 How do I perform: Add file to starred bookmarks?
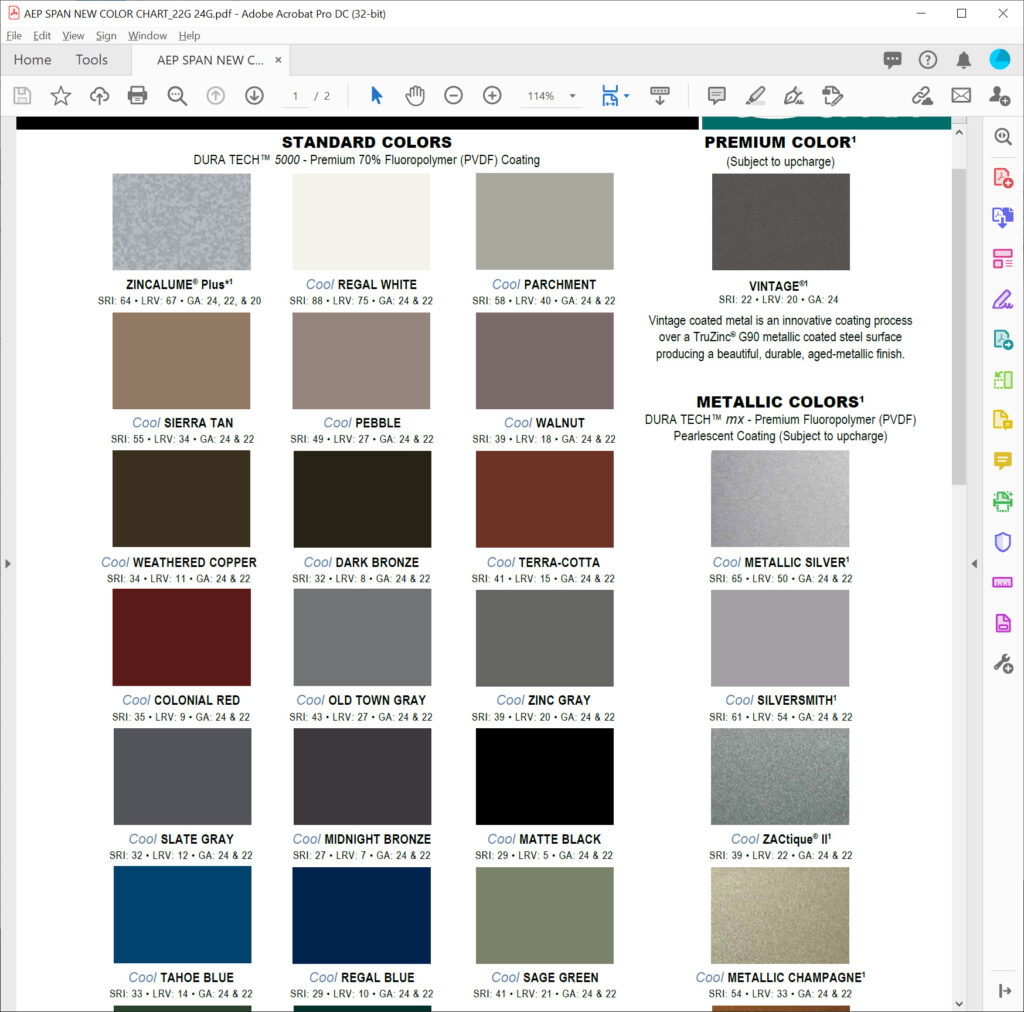tap(61, 96)
